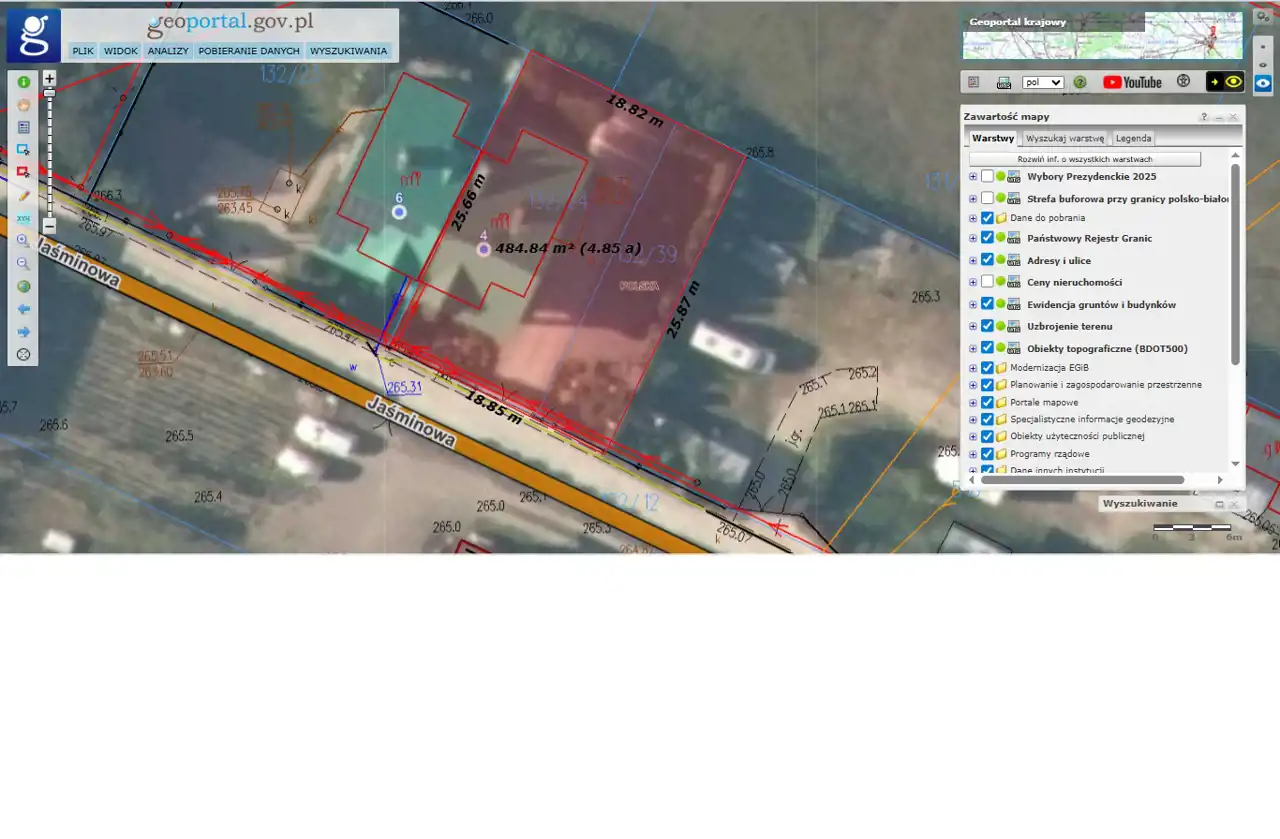The height and width of the screenshot is (839, 1280).
Task: Click the print map icon
Action: click(1004, 82)
